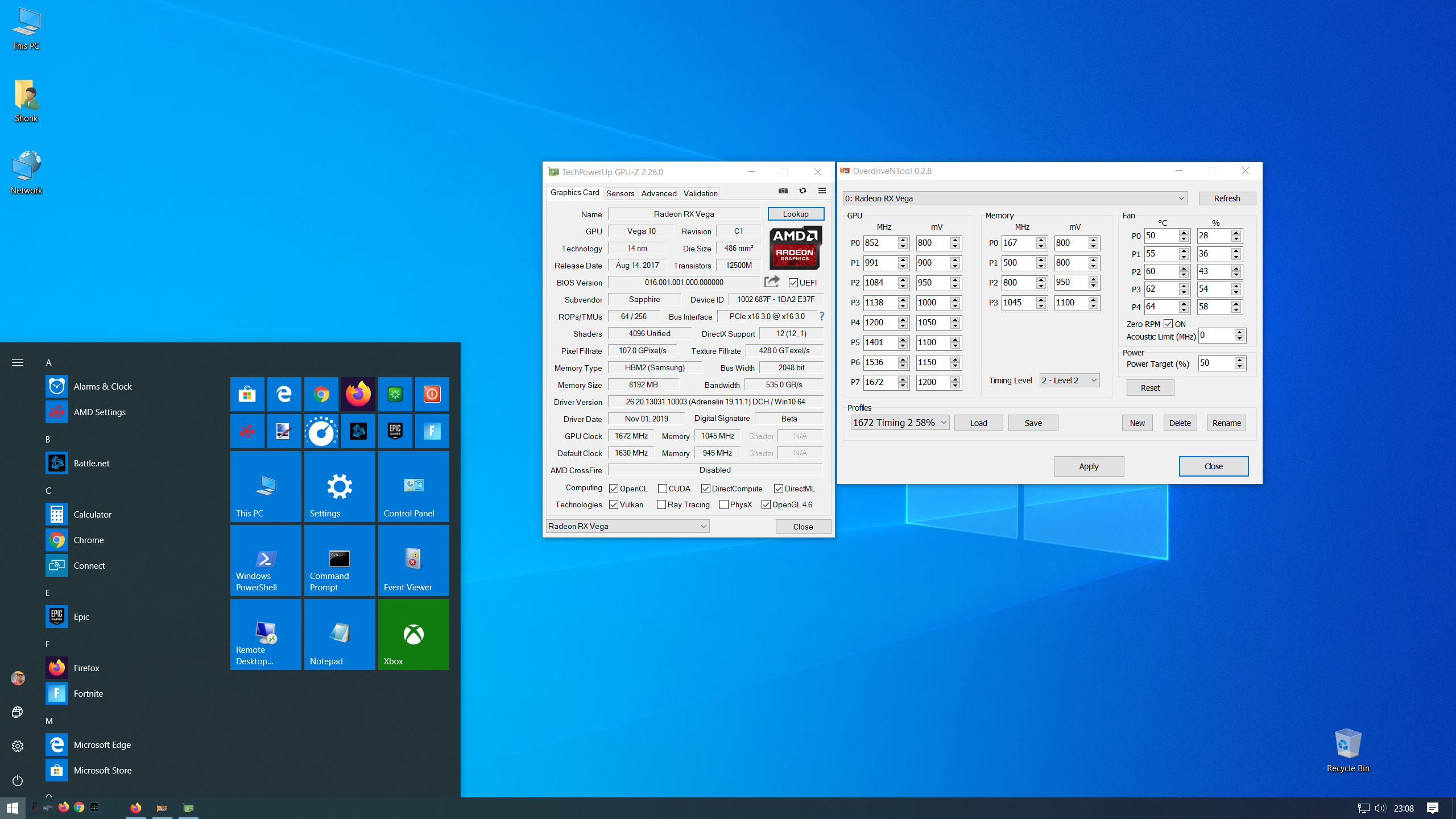Screen dimensions: 1456x819
Task: Switch to the Validation tab
Action: point(700,193)
